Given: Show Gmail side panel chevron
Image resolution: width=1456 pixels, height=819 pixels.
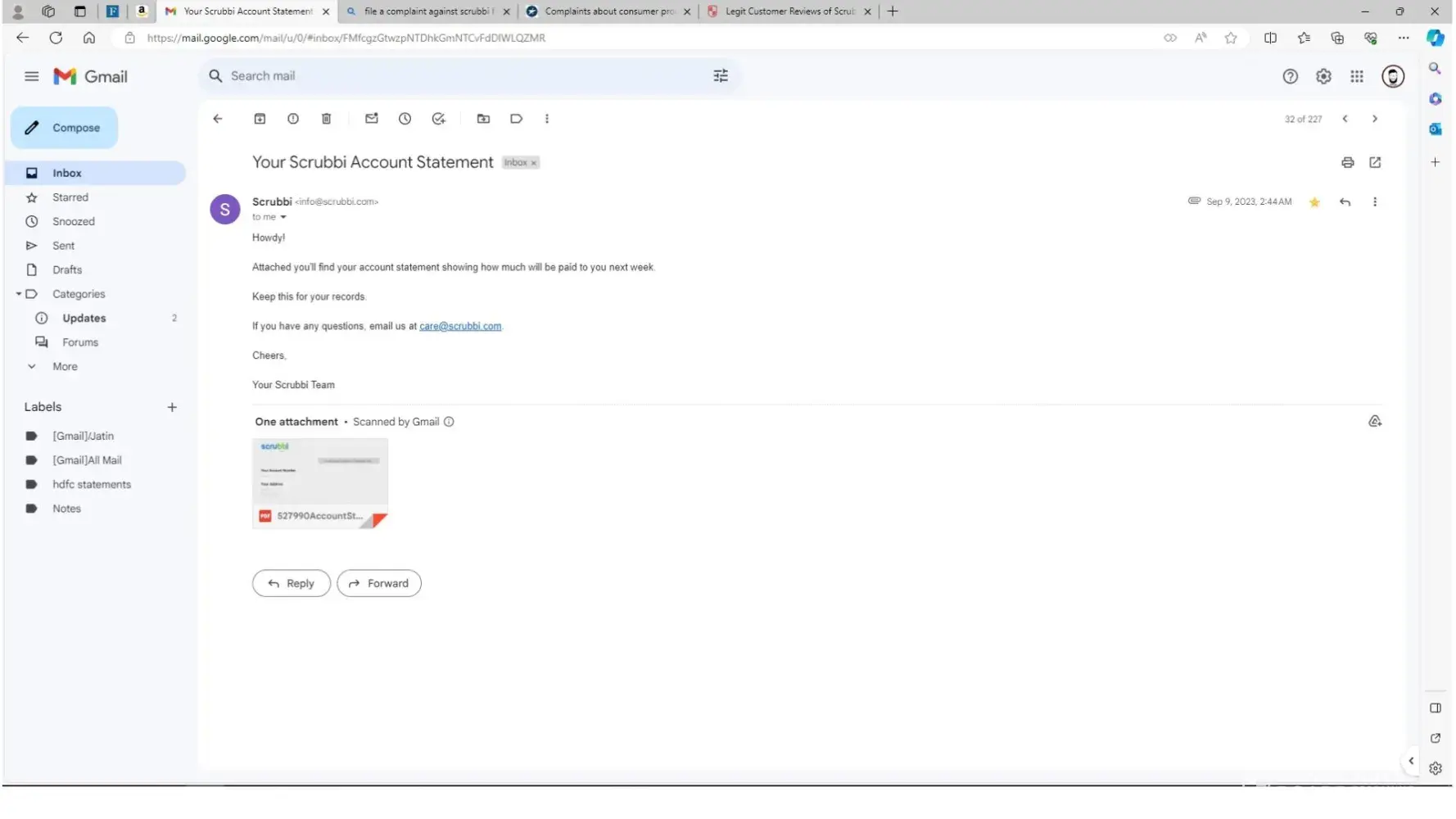Looking at the screenshot, I should 1411,762.
